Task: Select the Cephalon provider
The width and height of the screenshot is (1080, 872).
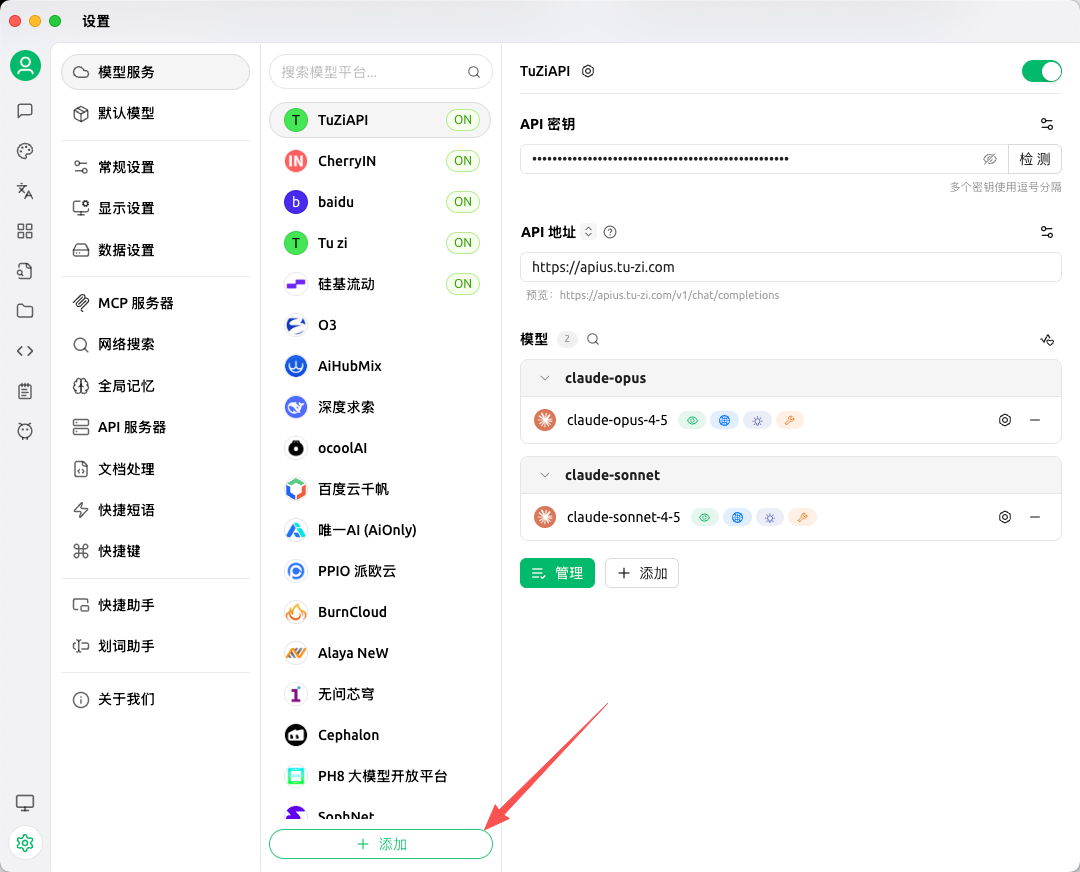Action: point(380,735)
